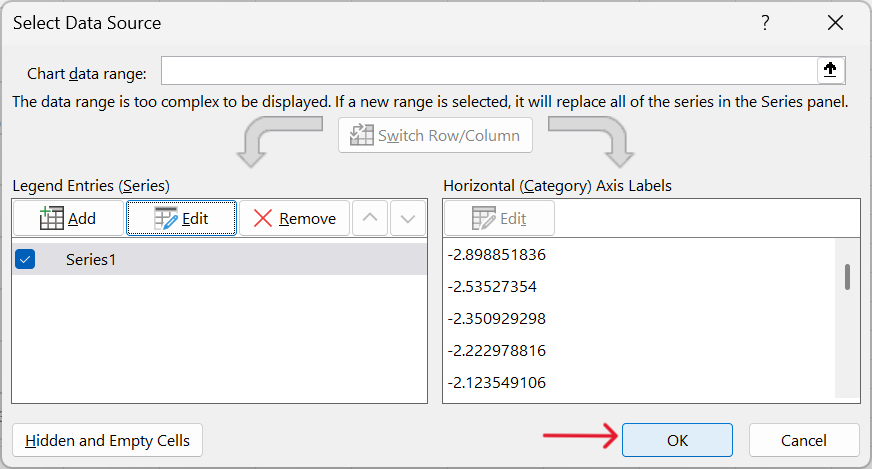
Task: Remove the selected series
Action: [294, 218]
